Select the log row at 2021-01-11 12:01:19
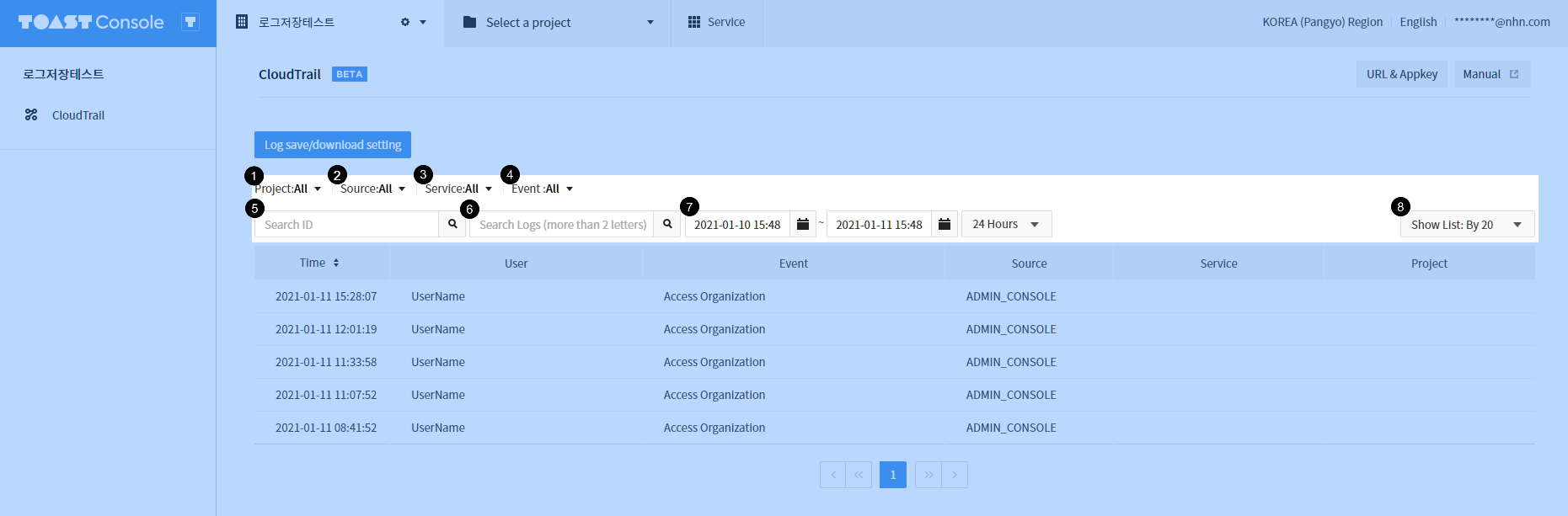This screenshot has width=1568, height=516. pyautogui.click(x=895, y=329)
